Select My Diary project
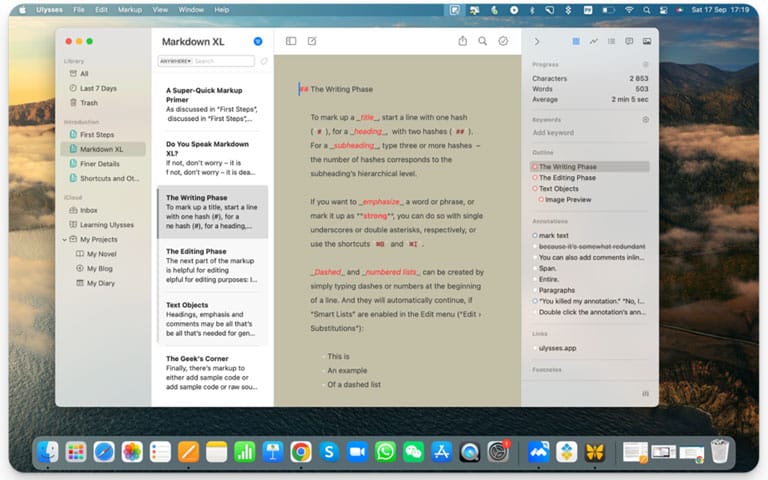768x480 pixels. tap(103, 283)
